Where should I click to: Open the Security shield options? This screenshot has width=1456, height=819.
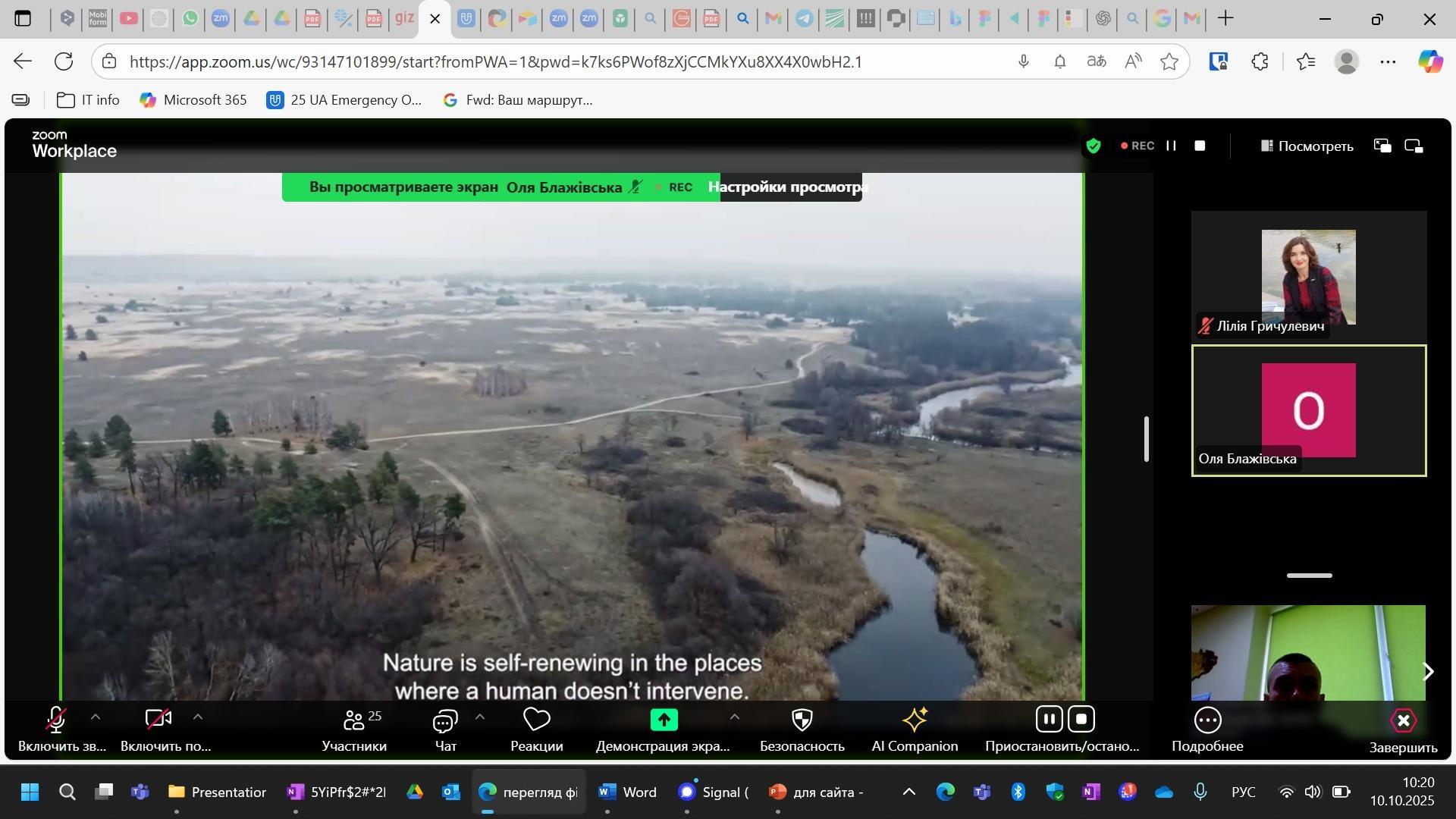[x=802, y=720]
